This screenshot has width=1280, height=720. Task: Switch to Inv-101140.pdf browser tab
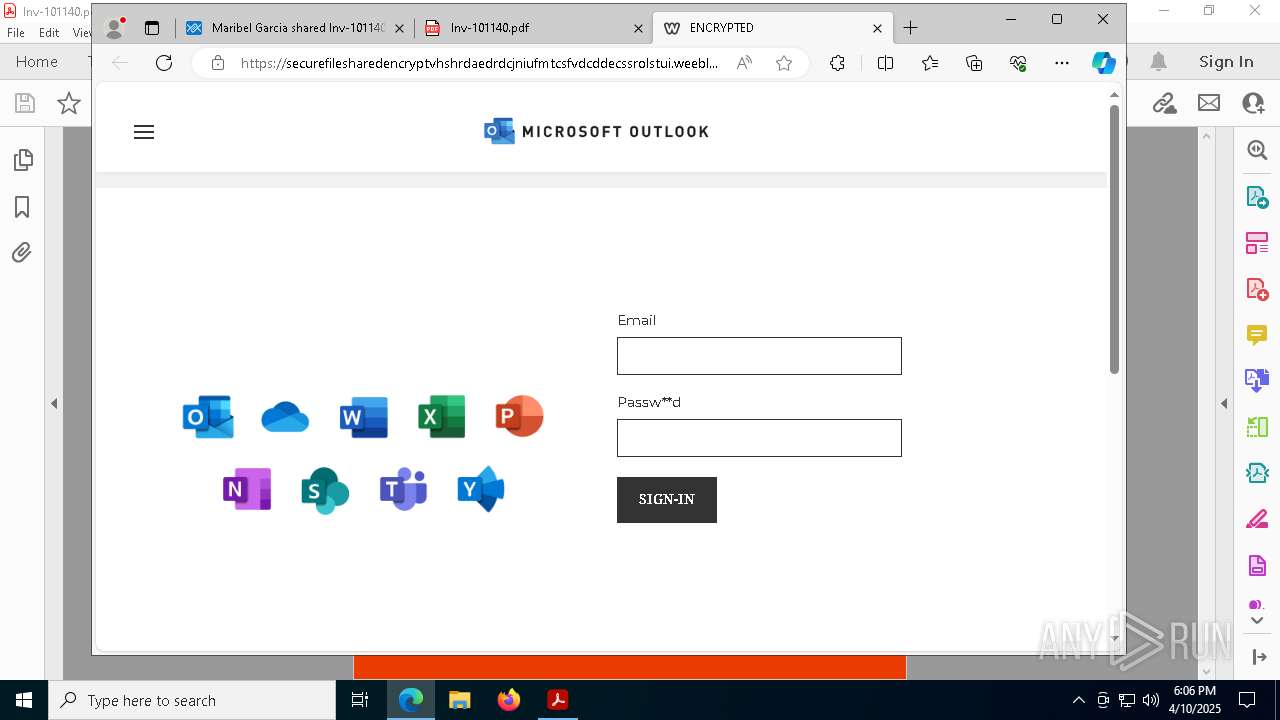coord(533,28)
